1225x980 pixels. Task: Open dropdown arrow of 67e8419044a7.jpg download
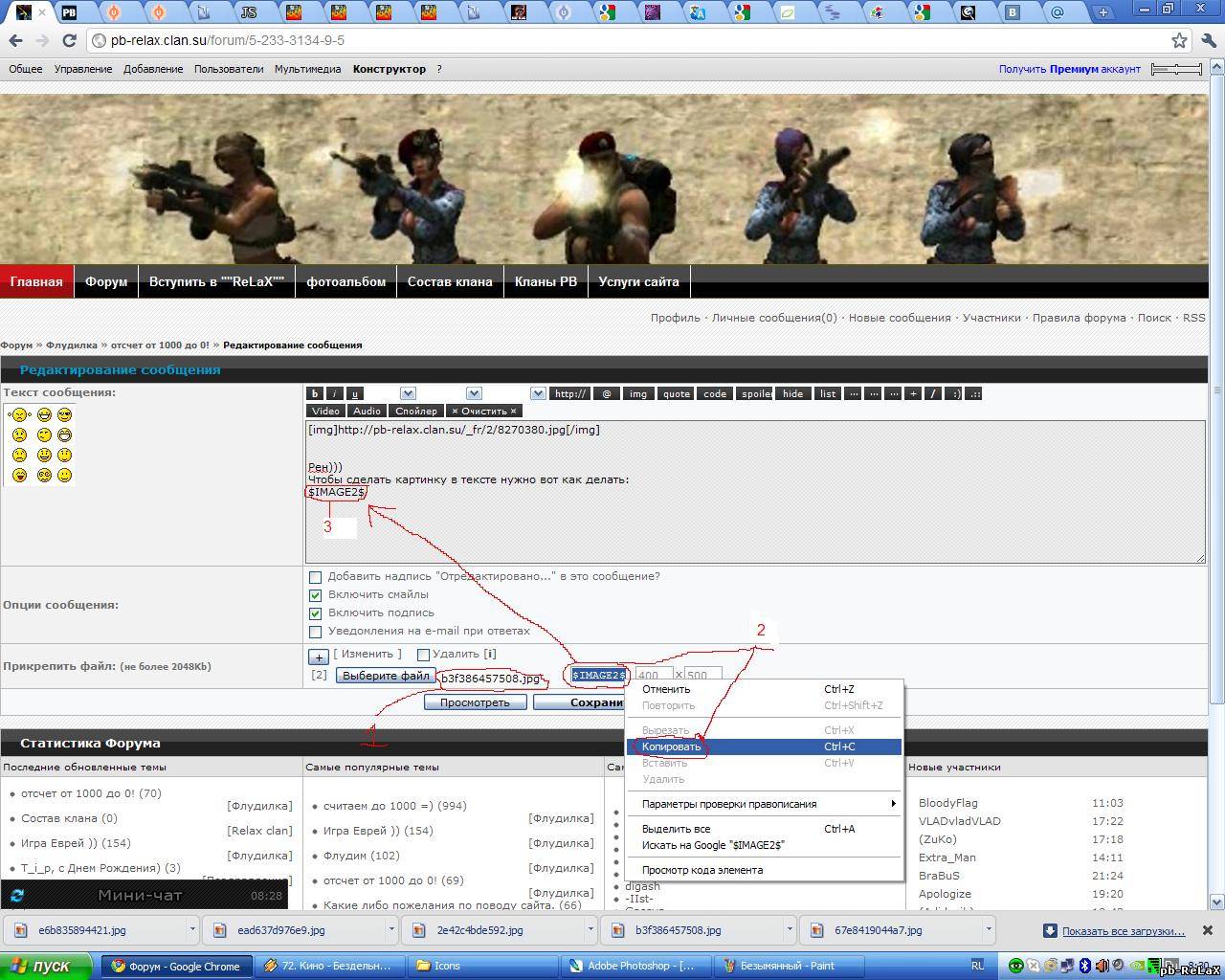pyautogui.click(x=989, y=929)
